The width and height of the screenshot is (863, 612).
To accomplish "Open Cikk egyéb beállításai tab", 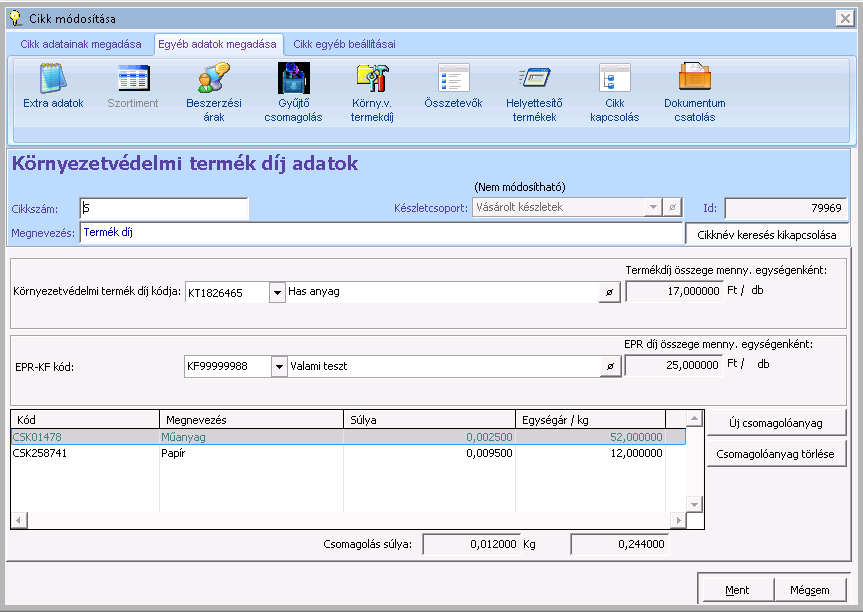I will (344, 44).
